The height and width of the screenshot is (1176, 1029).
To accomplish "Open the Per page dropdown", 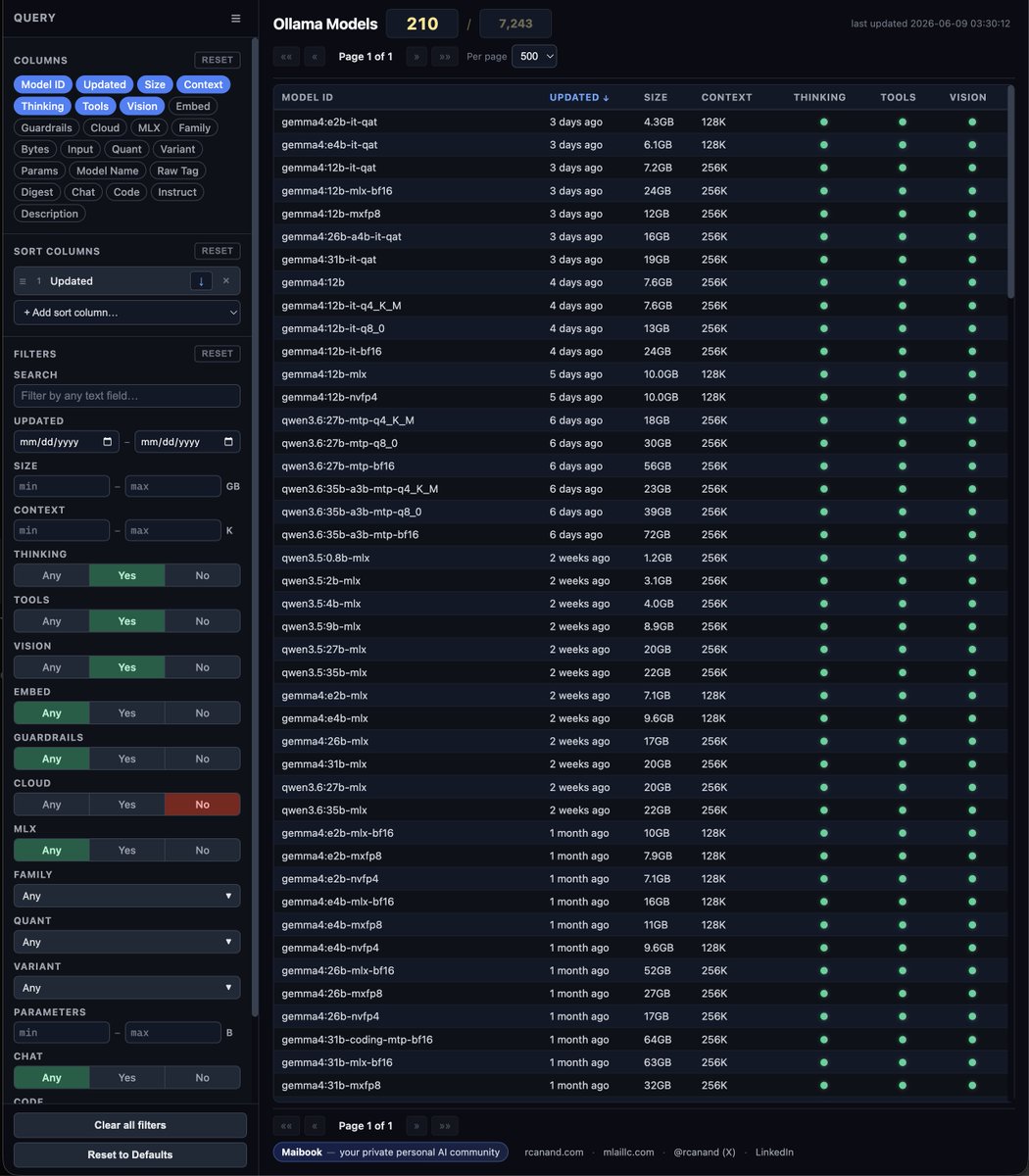I will (x=535, y=57).
